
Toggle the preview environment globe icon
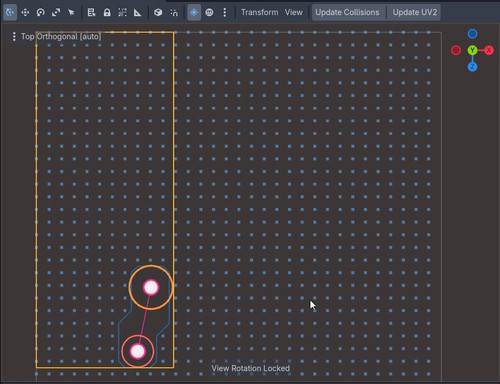209,12
